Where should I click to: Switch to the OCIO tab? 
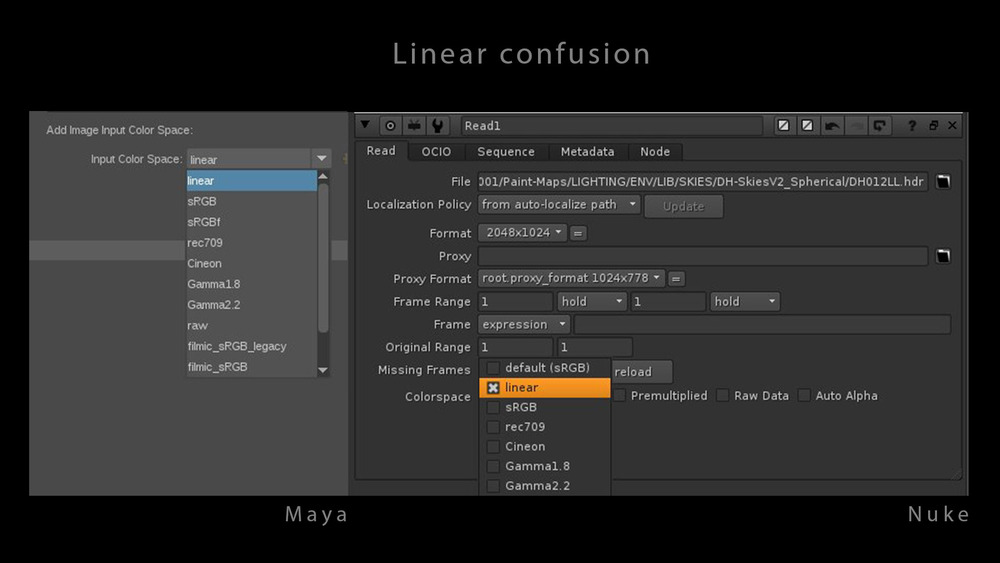click(x=436, y=152)
